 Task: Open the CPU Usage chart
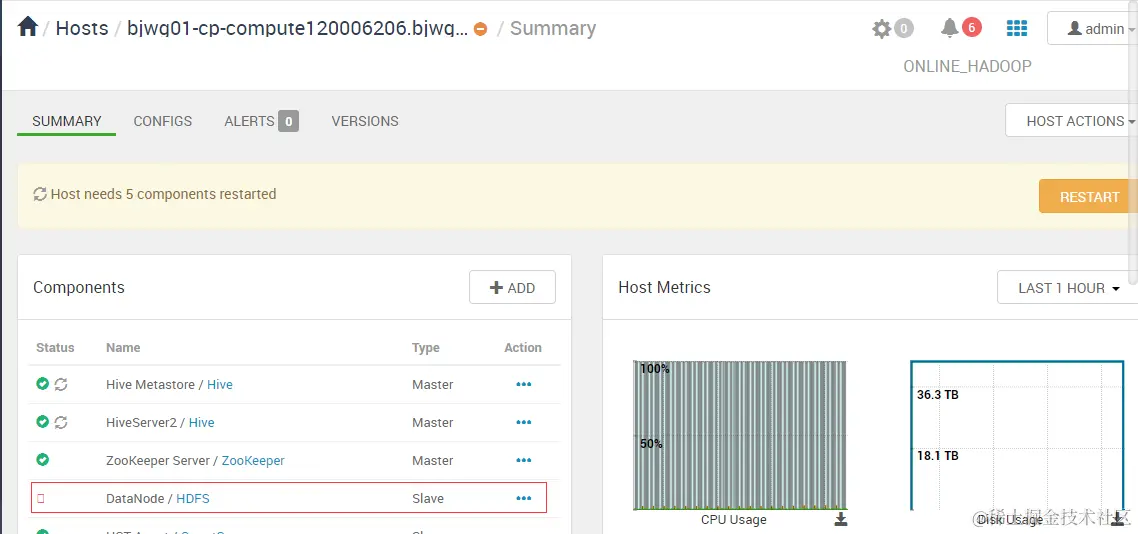[740, 435]
